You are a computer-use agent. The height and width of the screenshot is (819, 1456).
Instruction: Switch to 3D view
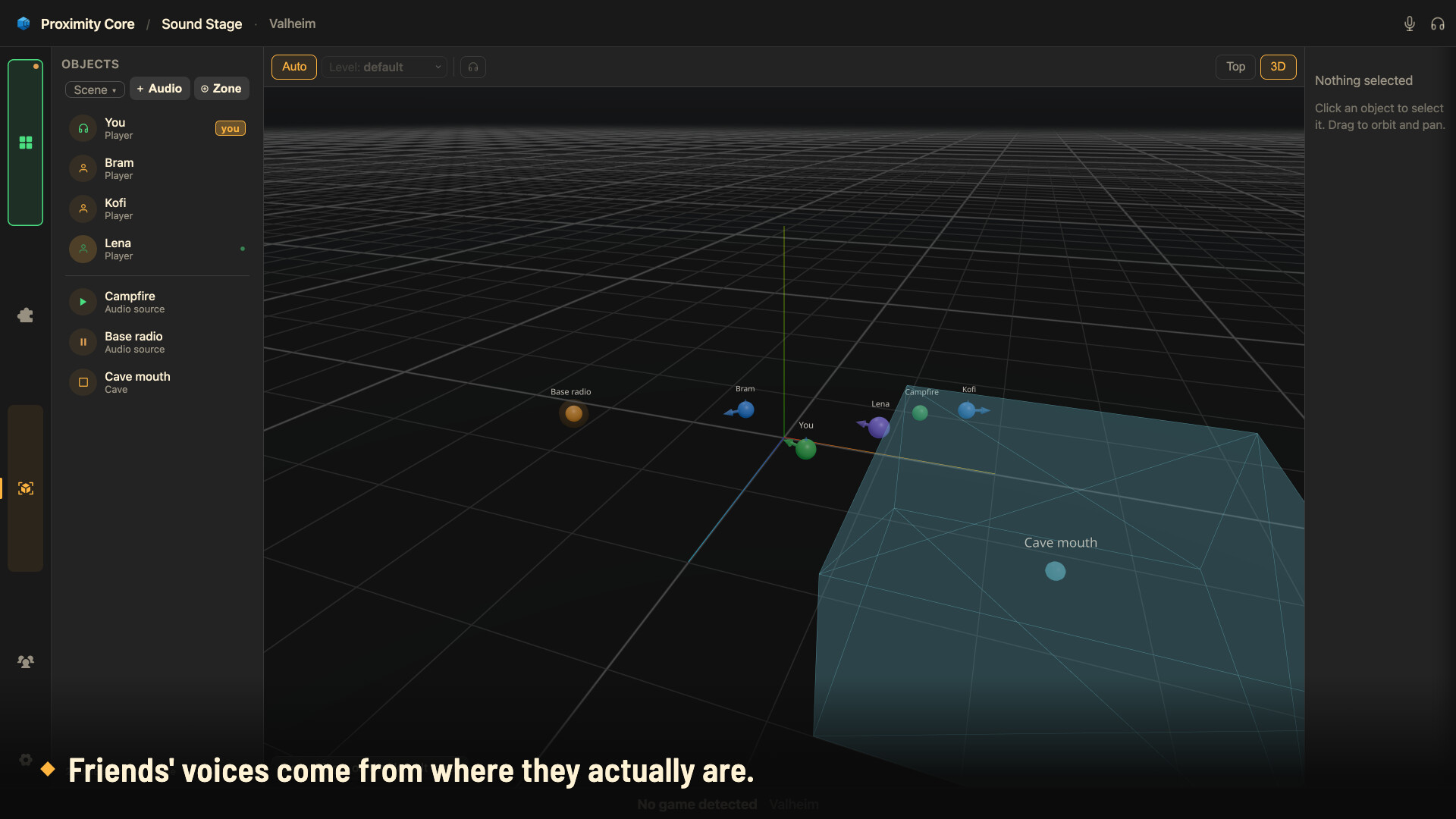point(1278,67)
